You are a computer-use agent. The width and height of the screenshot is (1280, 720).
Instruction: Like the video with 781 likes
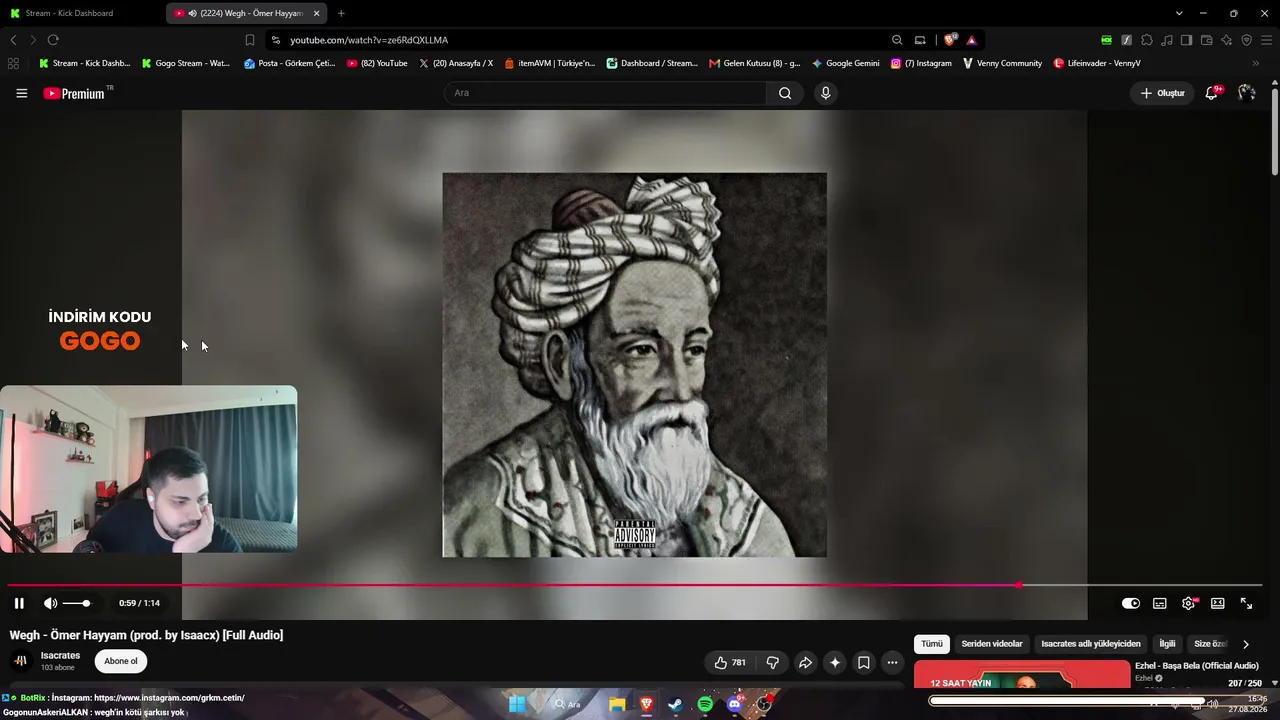point(730,662)
